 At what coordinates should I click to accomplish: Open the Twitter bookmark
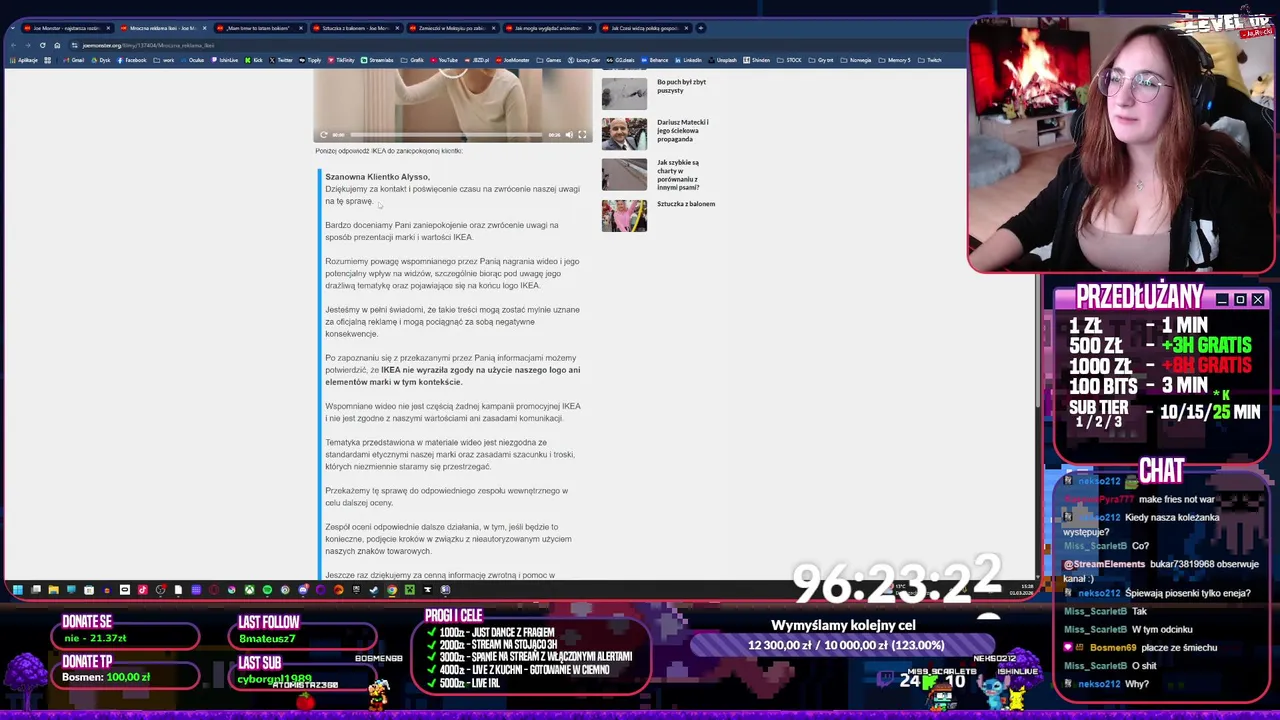point(281,60)
